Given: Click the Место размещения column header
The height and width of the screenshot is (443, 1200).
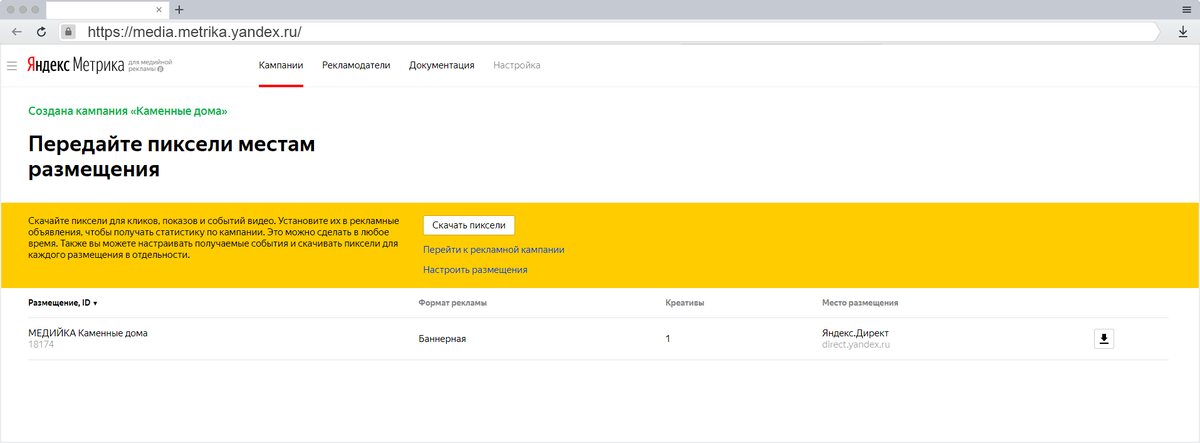Looking at the screenshot, I should (x=860, y=302).
